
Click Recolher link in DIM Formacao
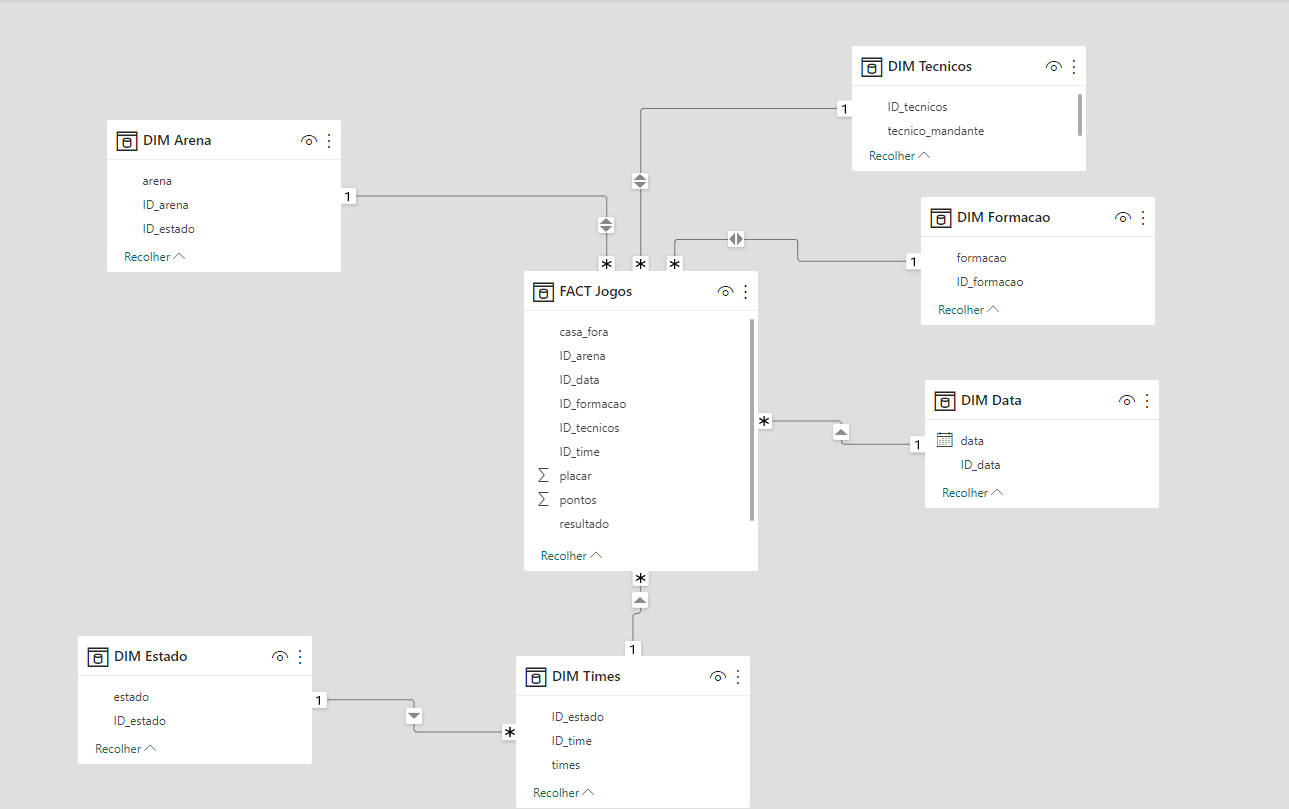pos(968,310)
